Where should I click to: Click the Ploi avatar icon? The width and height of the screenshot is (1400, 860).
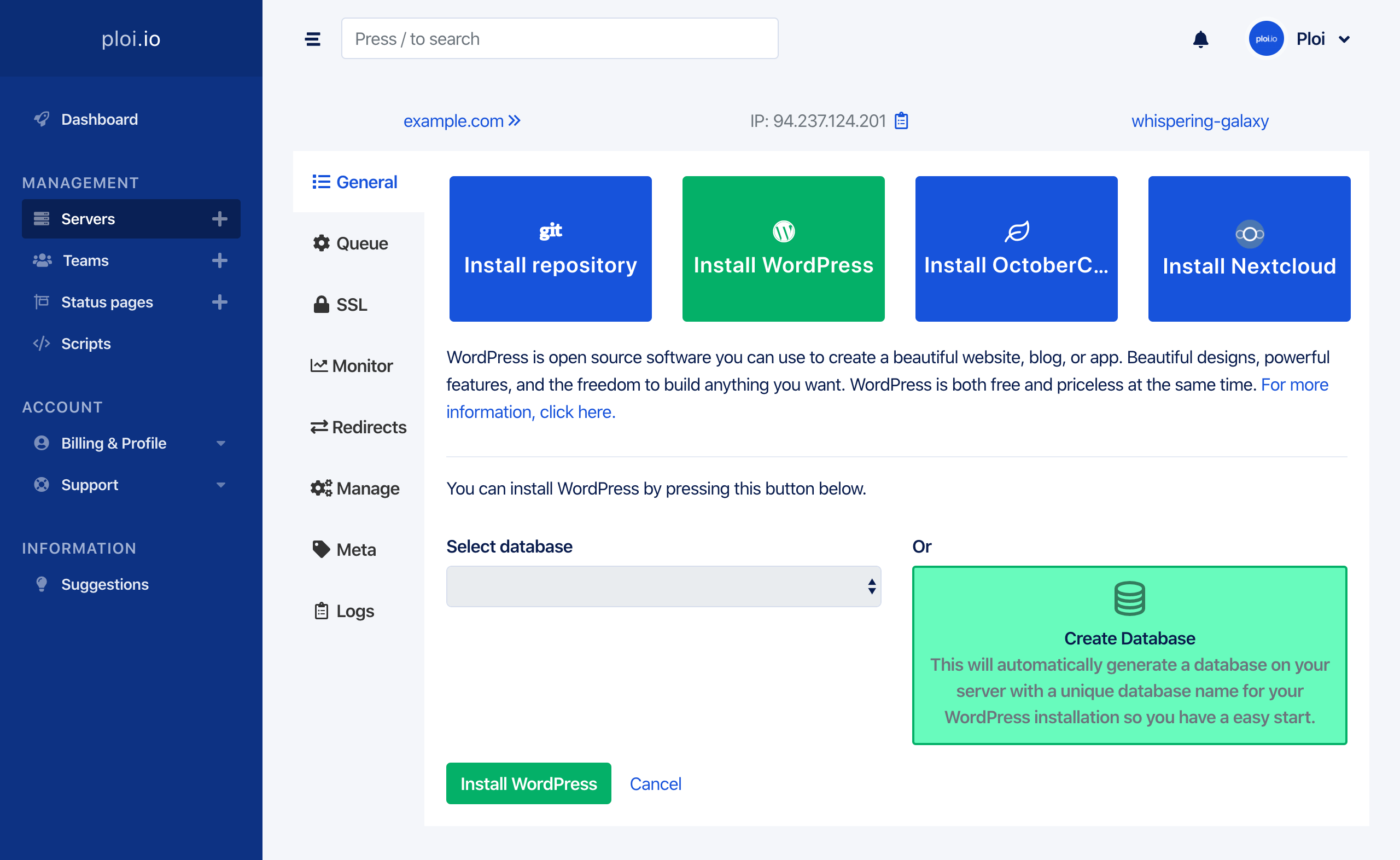pos(1265,39)
